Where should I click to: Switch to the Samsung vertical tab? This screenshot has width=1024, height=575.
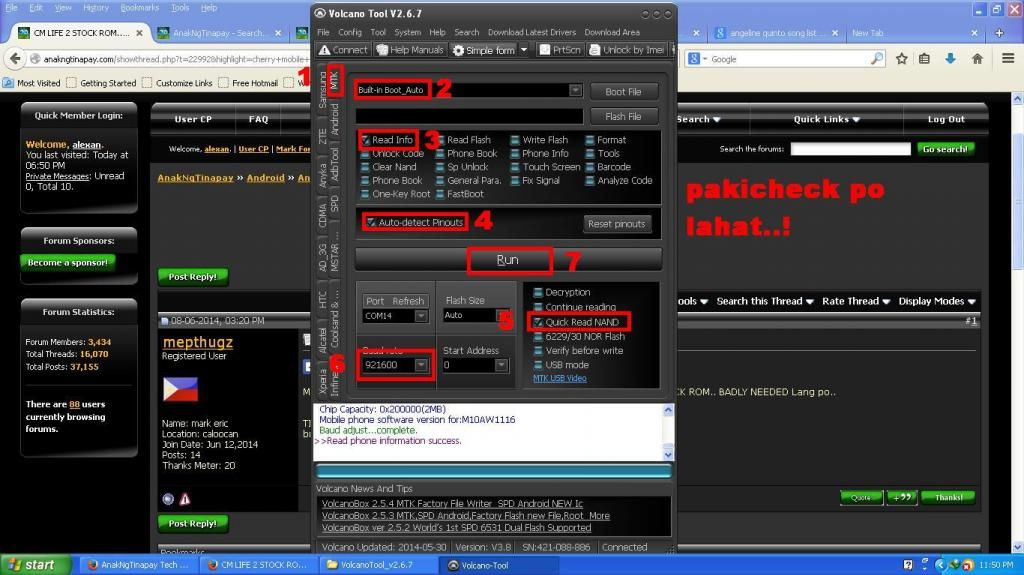coord(322,89)
